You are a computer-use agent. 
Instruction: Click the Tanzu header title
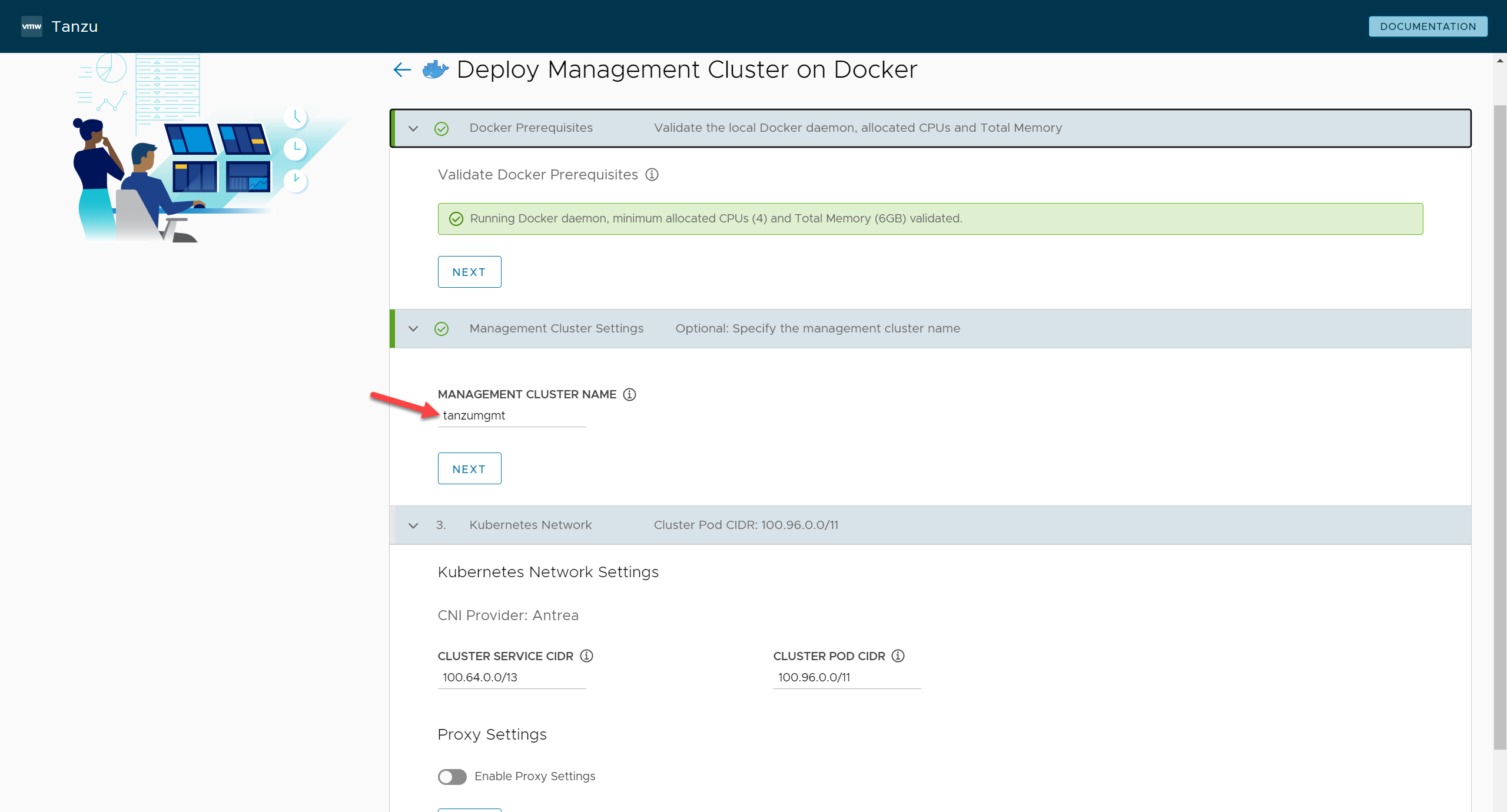tap(75, 26)
